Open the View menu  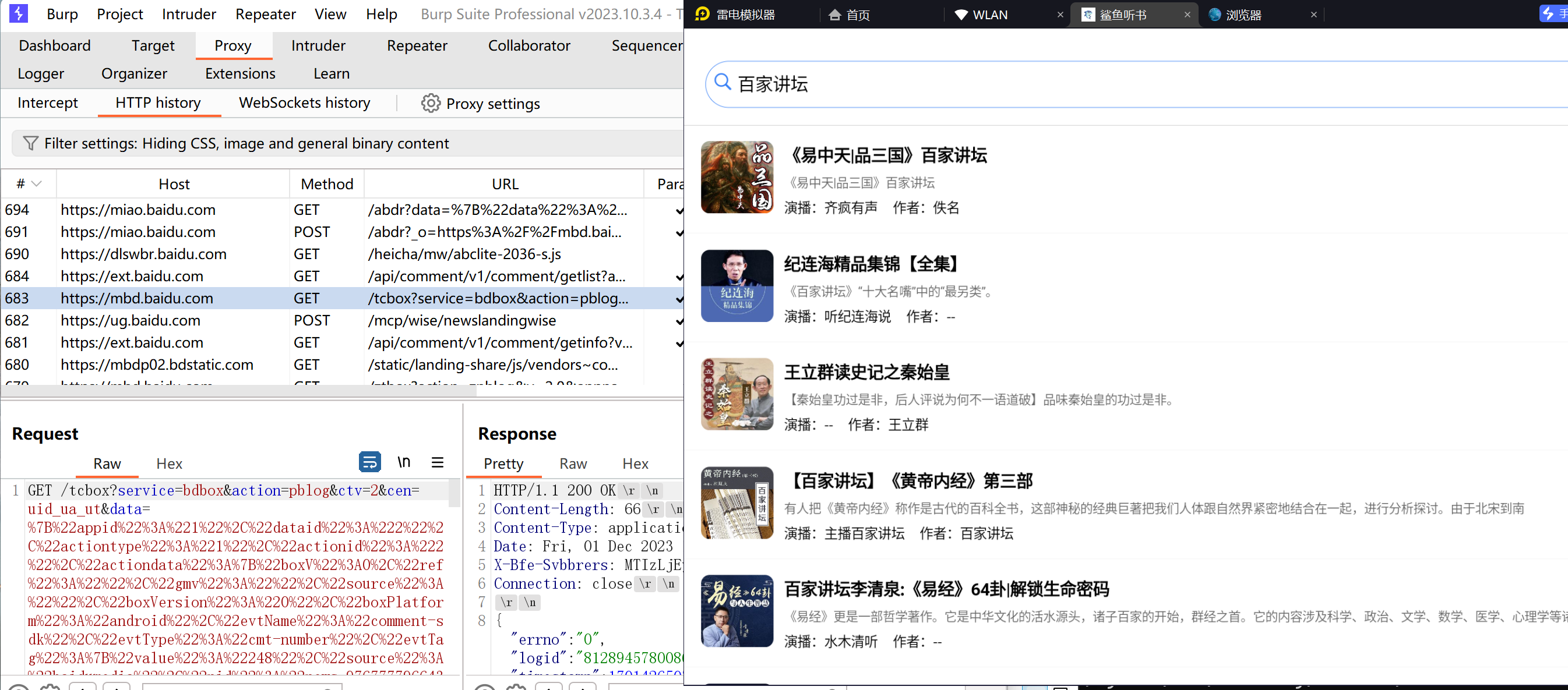[x=330, y=14]
